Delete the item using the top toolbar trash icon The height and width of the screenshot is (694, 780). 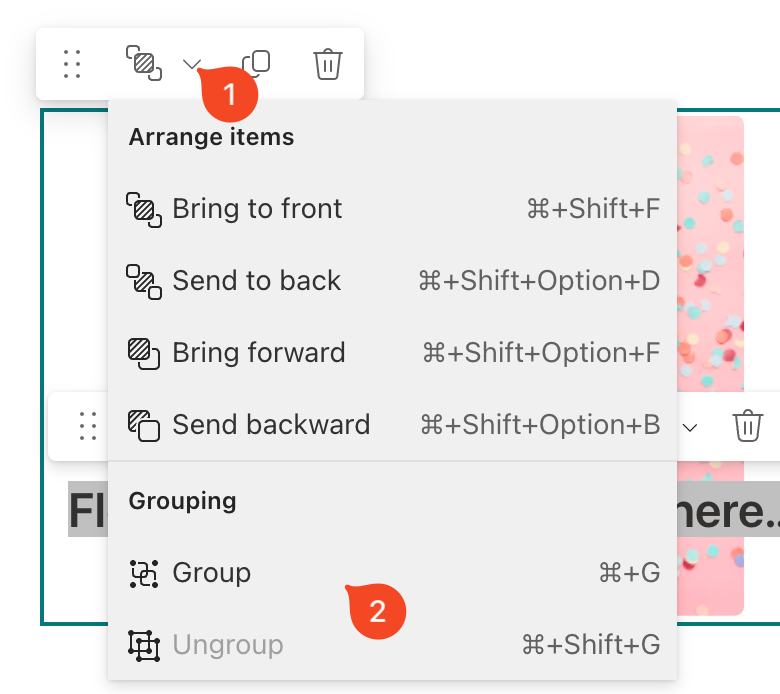click(328, 64)
